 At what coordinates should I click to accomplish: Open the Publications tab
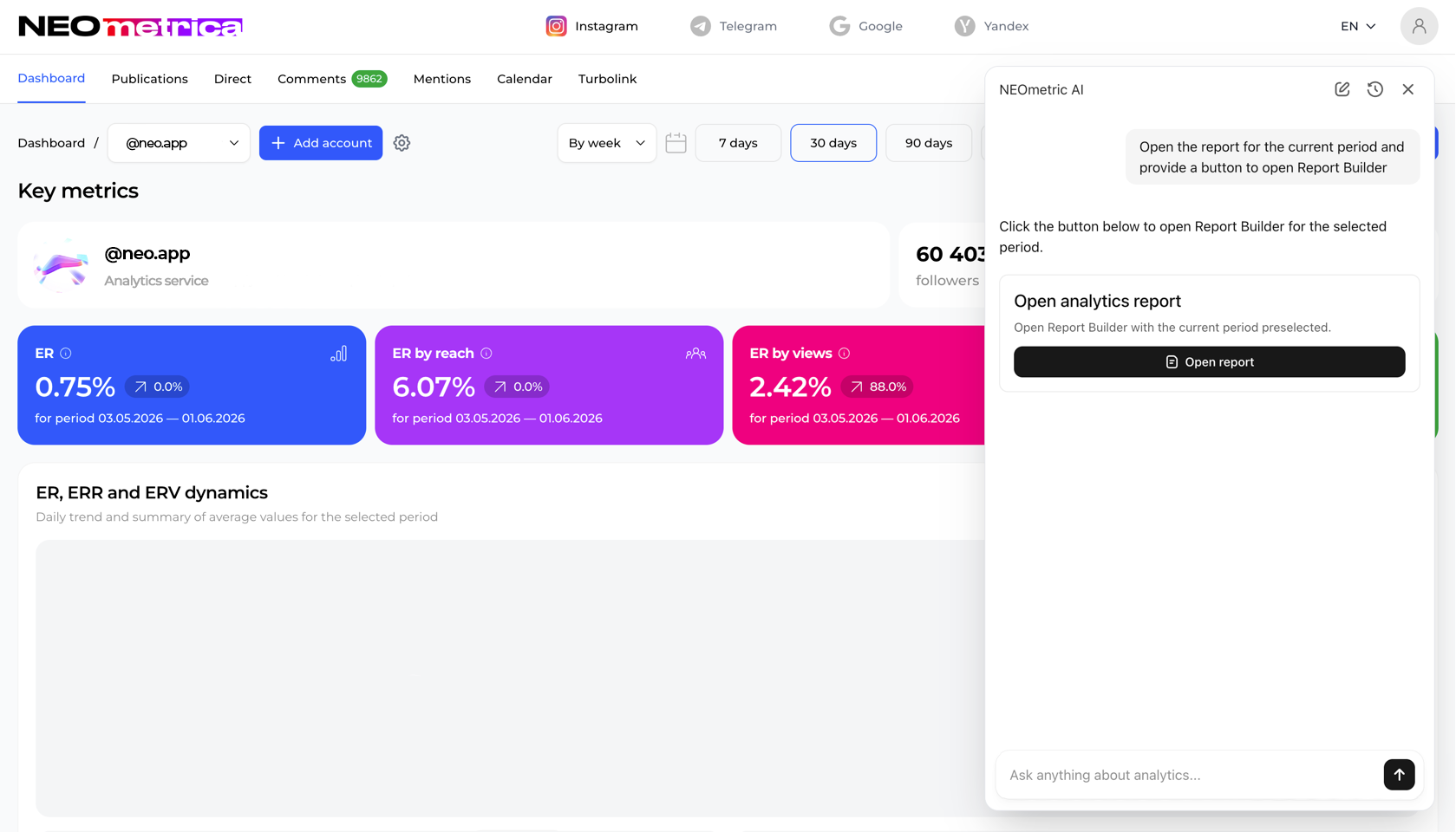click(x=149, y=79)
